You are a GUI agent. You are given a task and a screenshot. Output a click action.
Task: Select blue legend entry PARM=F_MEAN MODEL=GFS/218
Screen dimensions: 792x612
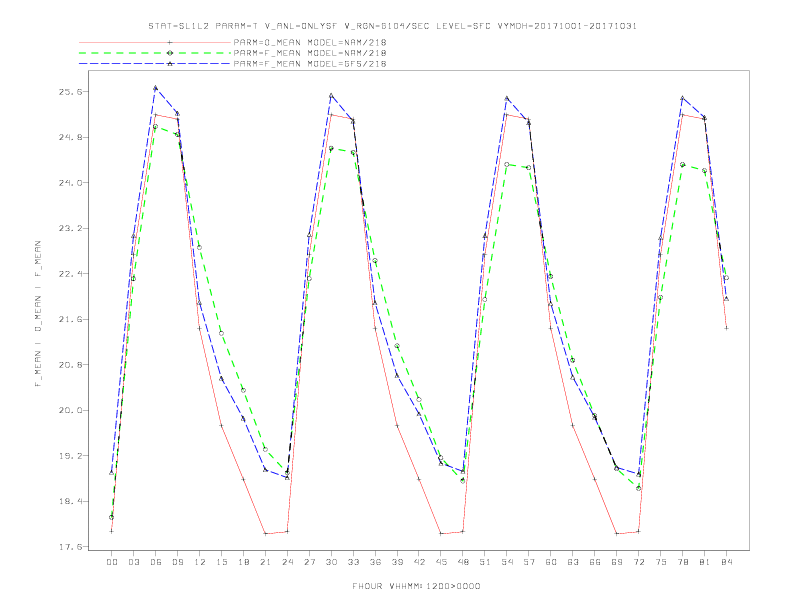(310, 64)
